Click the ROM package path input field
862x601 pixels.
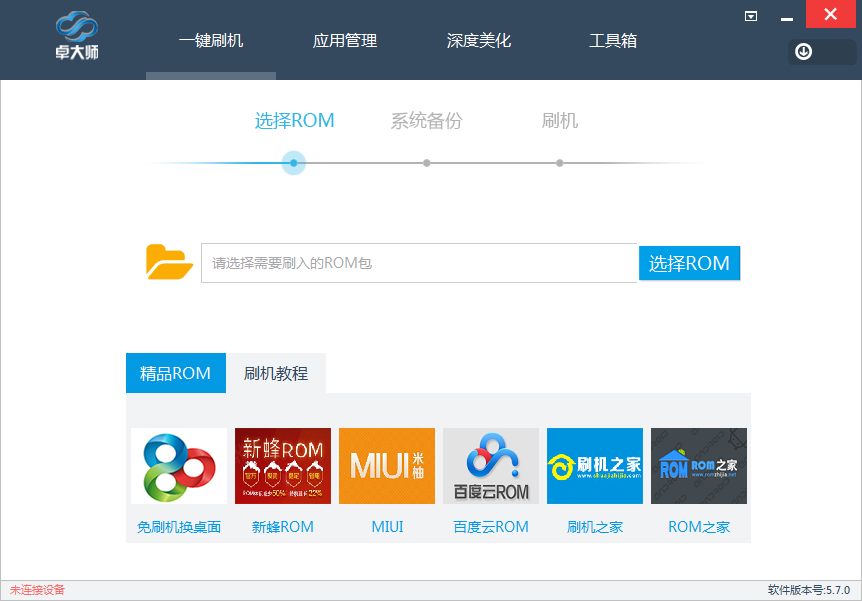420,262
